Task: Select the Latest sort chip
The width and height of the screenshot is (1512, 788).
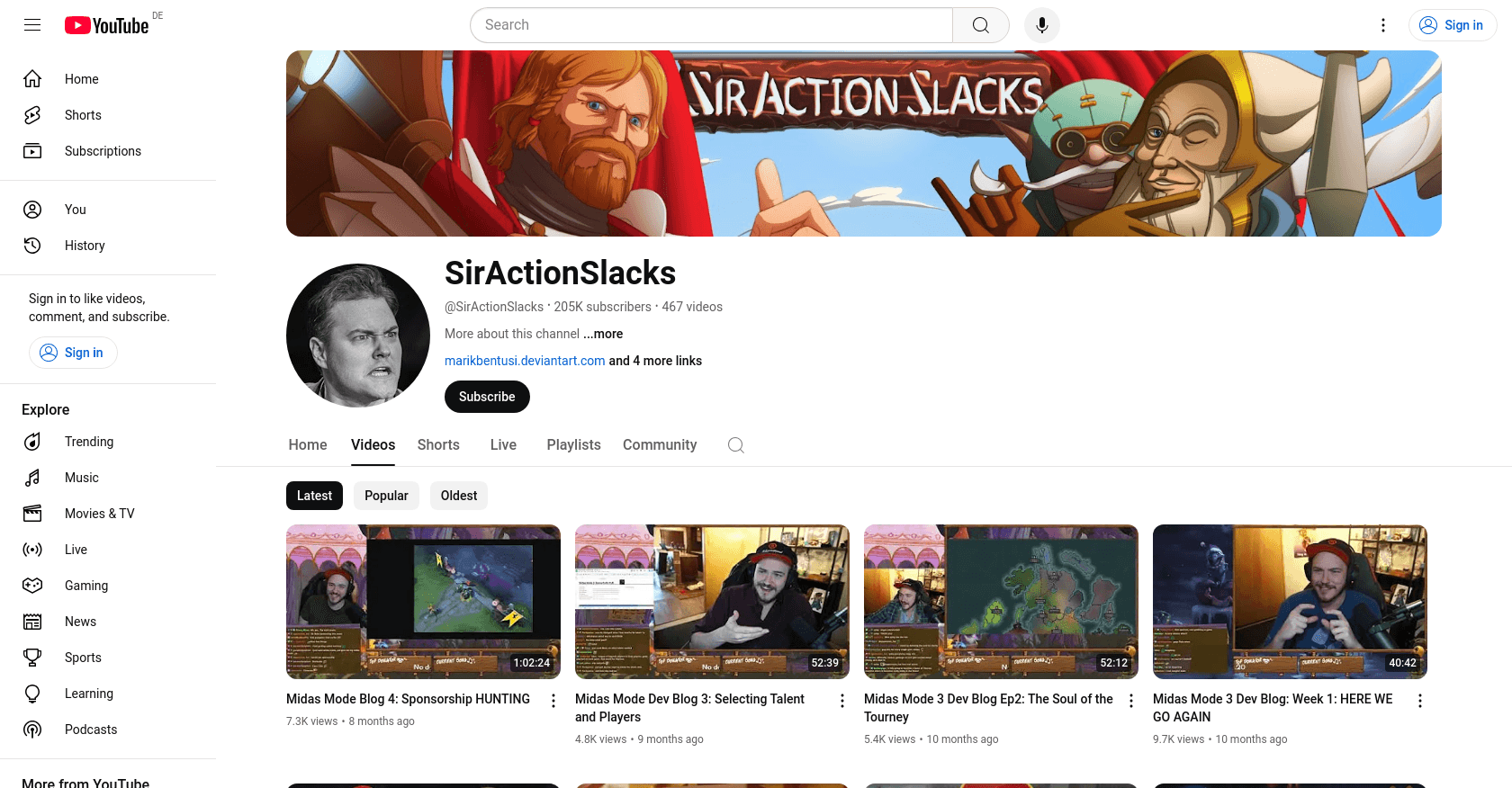Action: (x=314, y=496)
